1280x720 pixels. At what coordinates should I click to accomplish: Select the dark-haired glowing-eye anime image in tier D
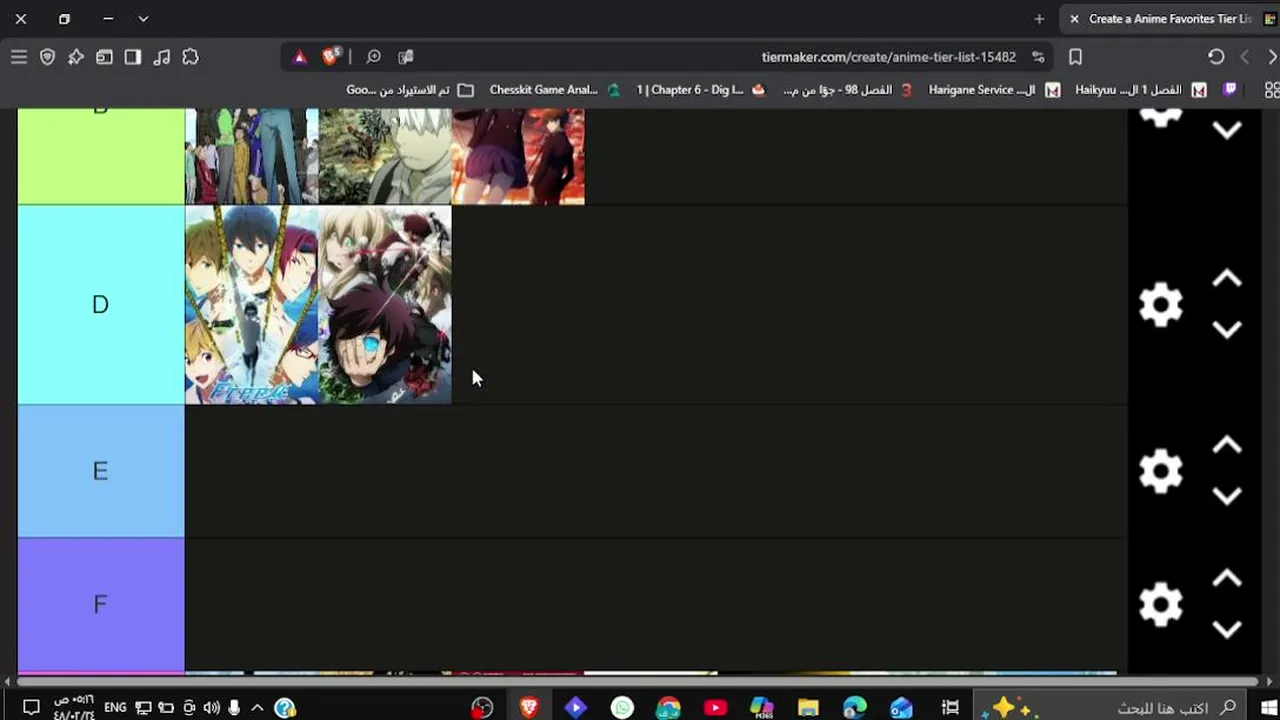[385, 305]
